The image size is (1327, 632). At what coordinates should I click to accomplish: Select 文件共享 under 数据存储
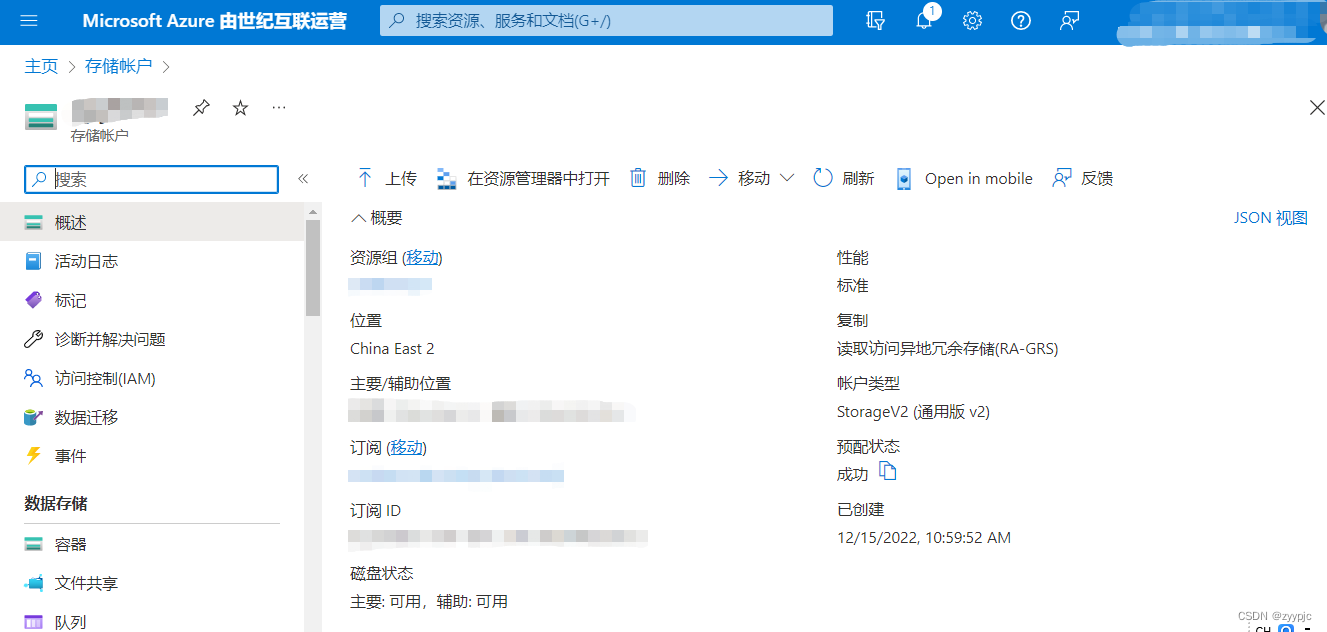tap(152, 583)
